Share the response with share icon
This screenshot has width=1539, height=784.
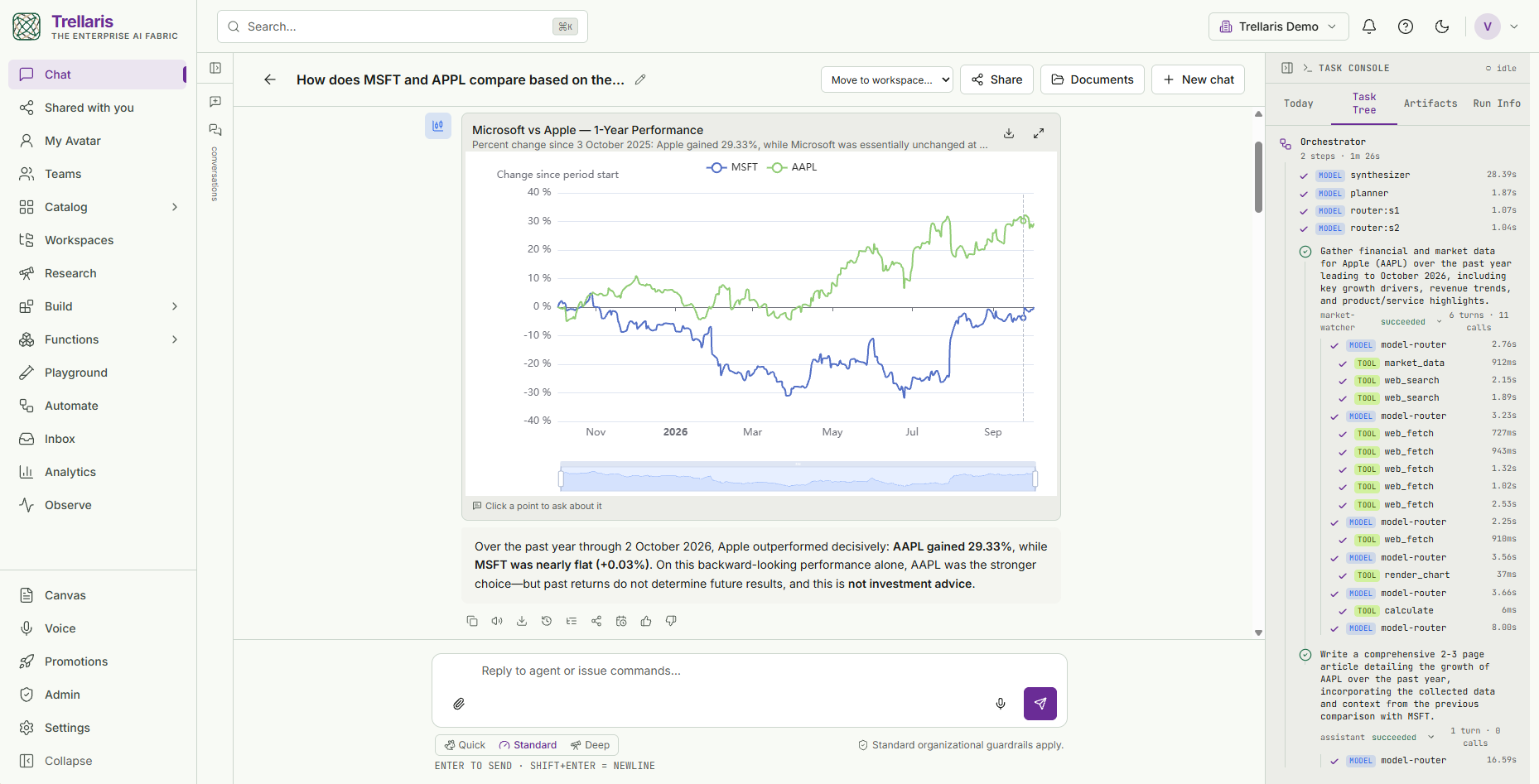pyautogui.click(x=596, y=621)
